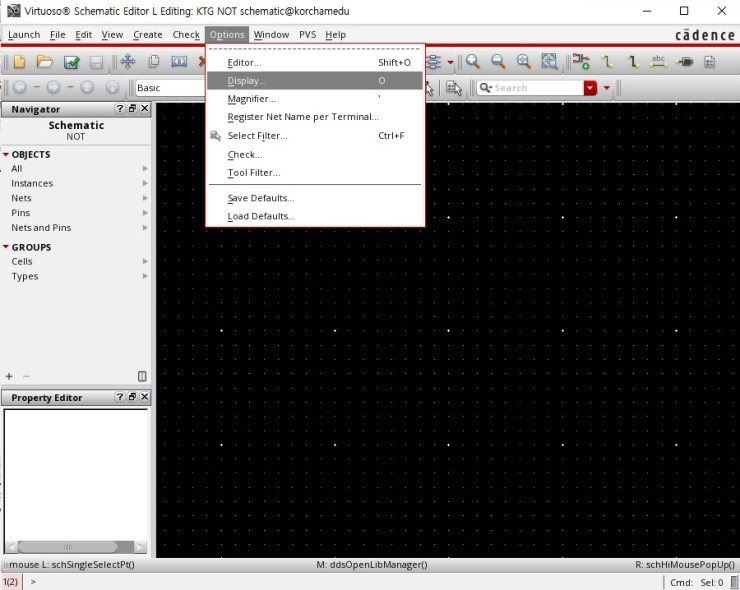Image resolution: width=740 pixels, height=590 pixels.
Task: Click the Zoom to Fit icon
Action: pos(549,62)
